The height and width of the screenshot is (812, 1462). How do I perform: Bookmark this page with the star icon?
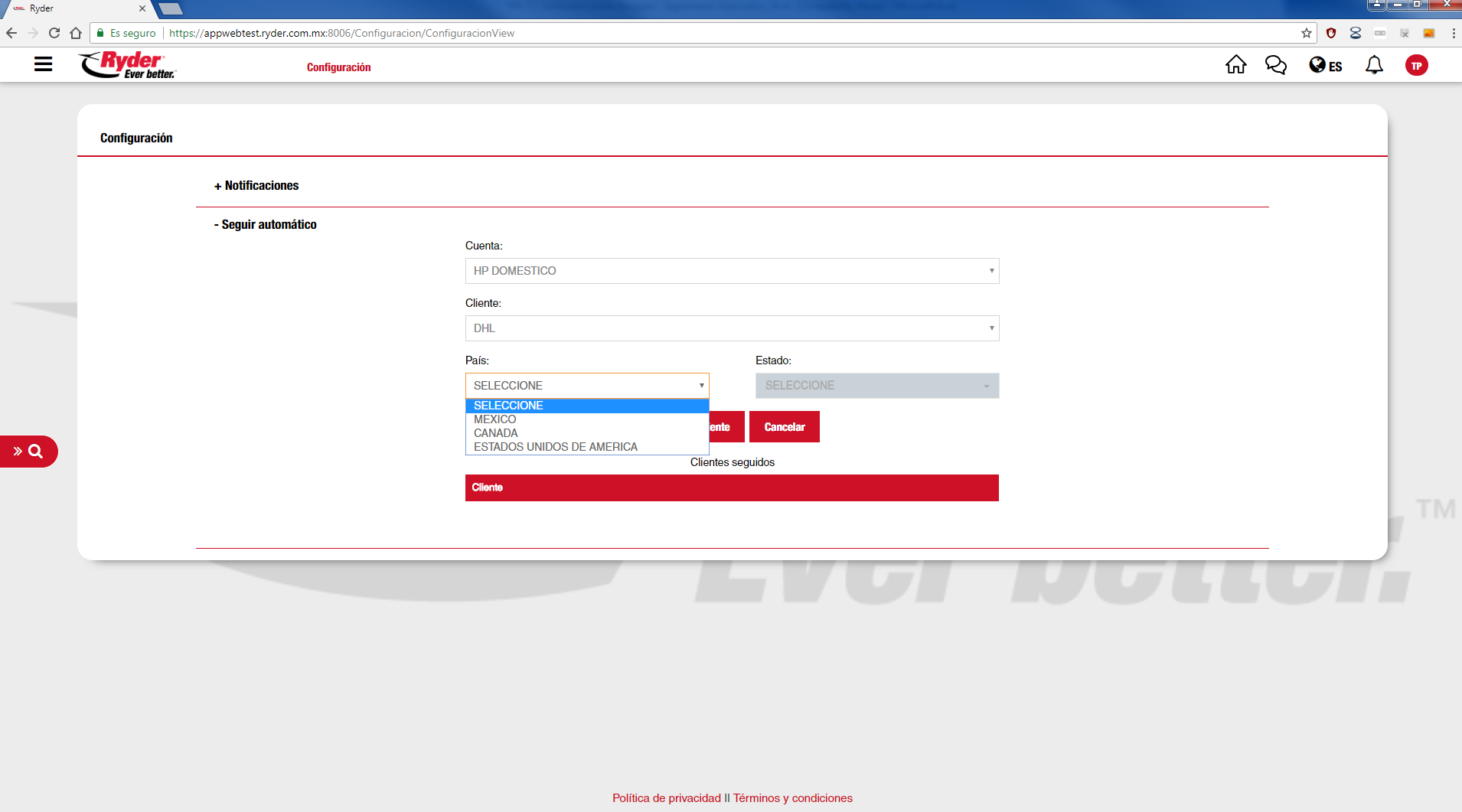point(1306,33)
